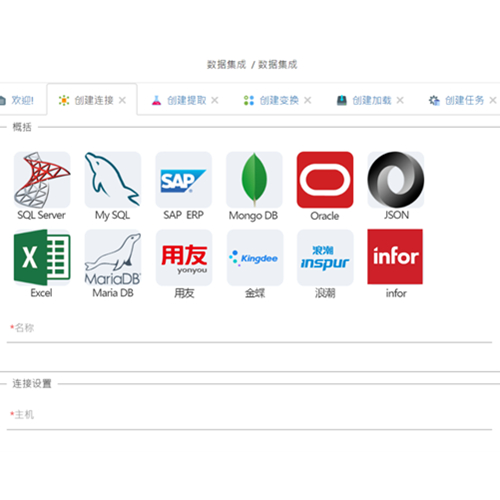Click the 创建提取 flask icon
This screenshot has width=500, height=500.
[x=156, y=100]
